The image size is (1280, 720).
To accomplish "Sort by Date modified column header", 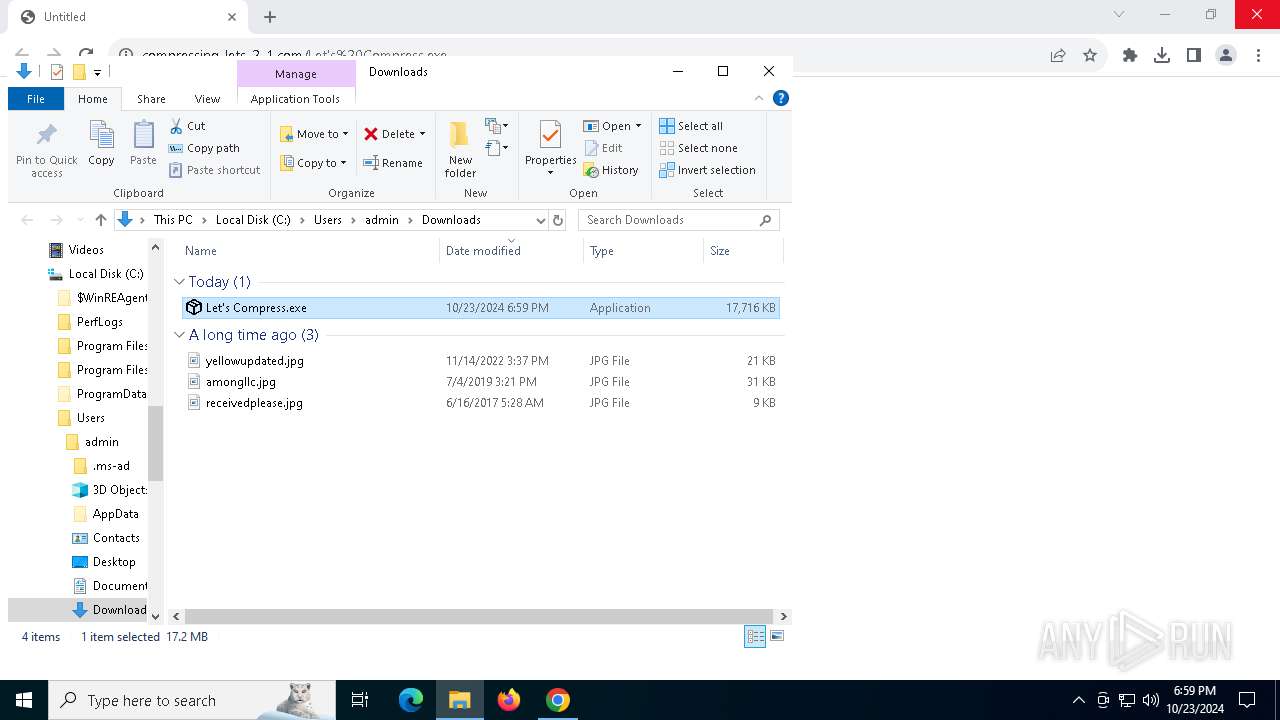I will (x=511, y=251).
